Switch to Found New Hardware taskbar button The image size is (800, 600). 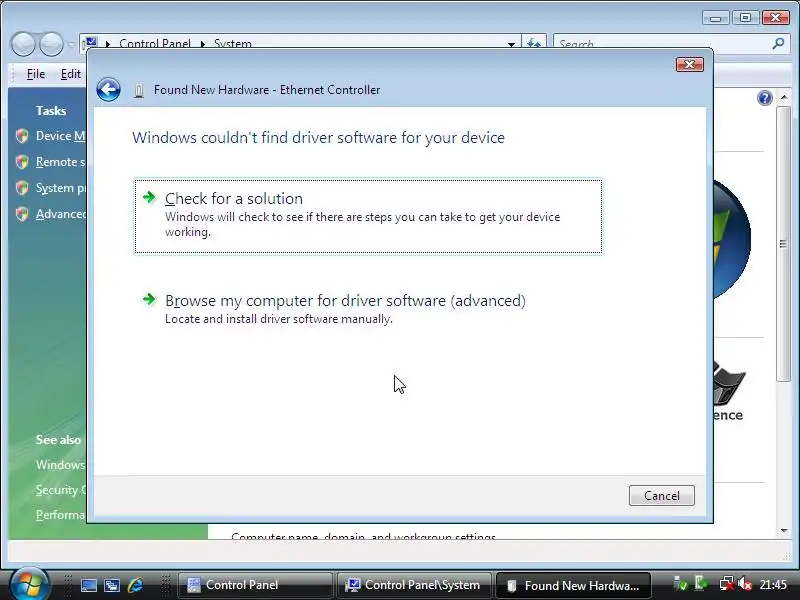[573, 585]
